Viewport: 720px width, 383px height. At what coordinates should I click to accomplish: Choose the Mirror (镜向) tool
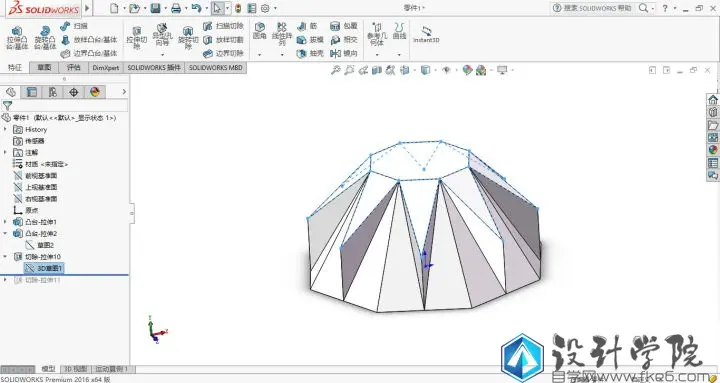[344, 54]
